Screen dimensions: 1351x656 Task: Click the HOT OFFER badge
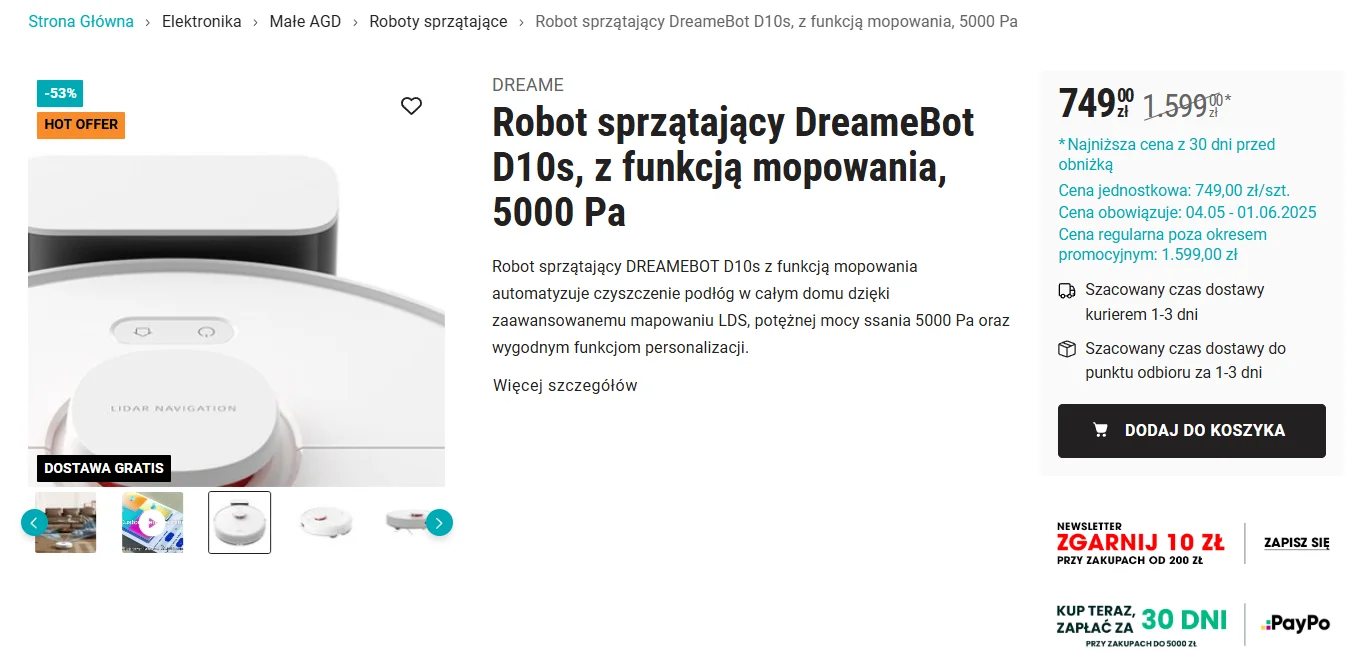[81, 125]
